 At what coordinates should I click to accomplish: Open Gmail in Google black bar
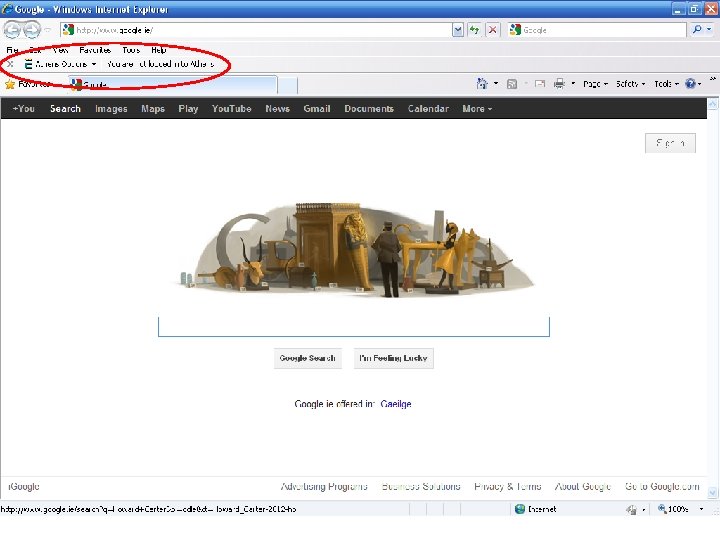coord(317,109)
